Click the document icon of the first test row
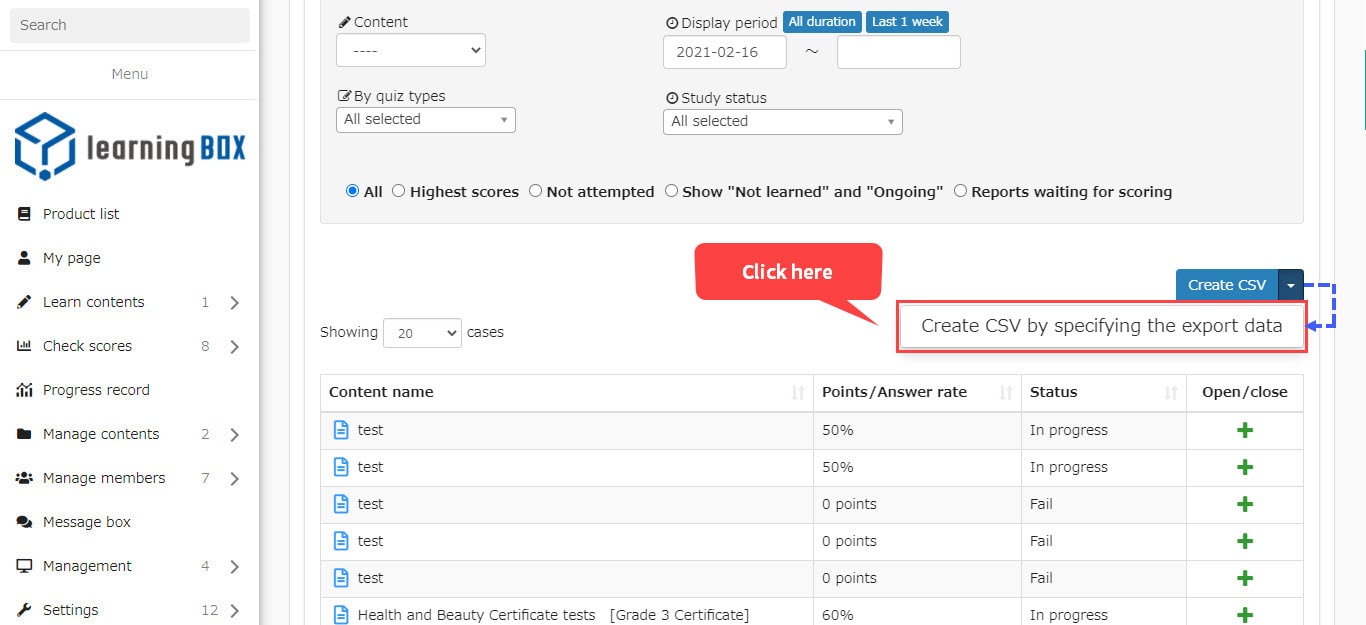This screenshot has width=1366, height=625. 341,431
